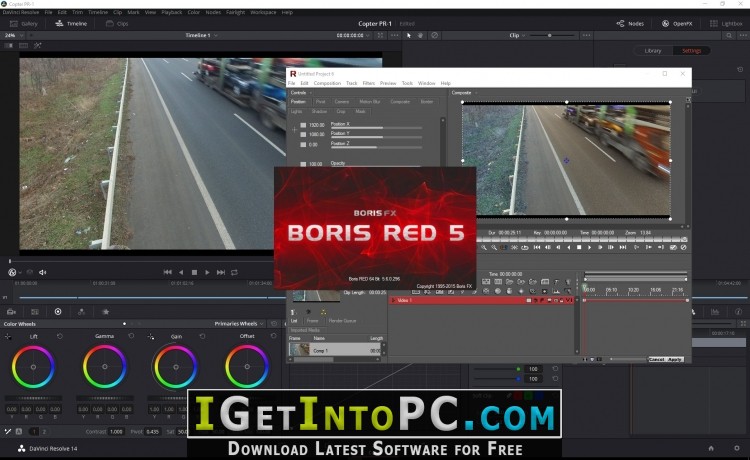Click the Resolve viewer play button

[x=207, y=272]
